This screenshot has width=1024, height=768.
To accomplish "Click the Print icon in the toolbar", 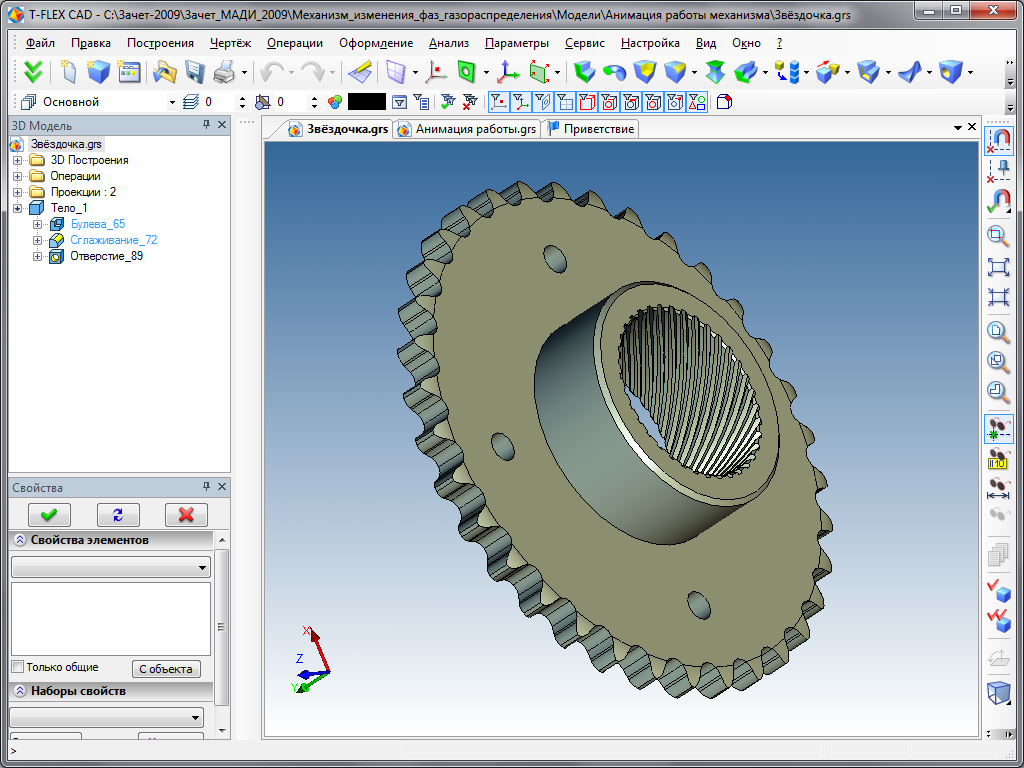I will pyautogui.click(x=224, y=72).
